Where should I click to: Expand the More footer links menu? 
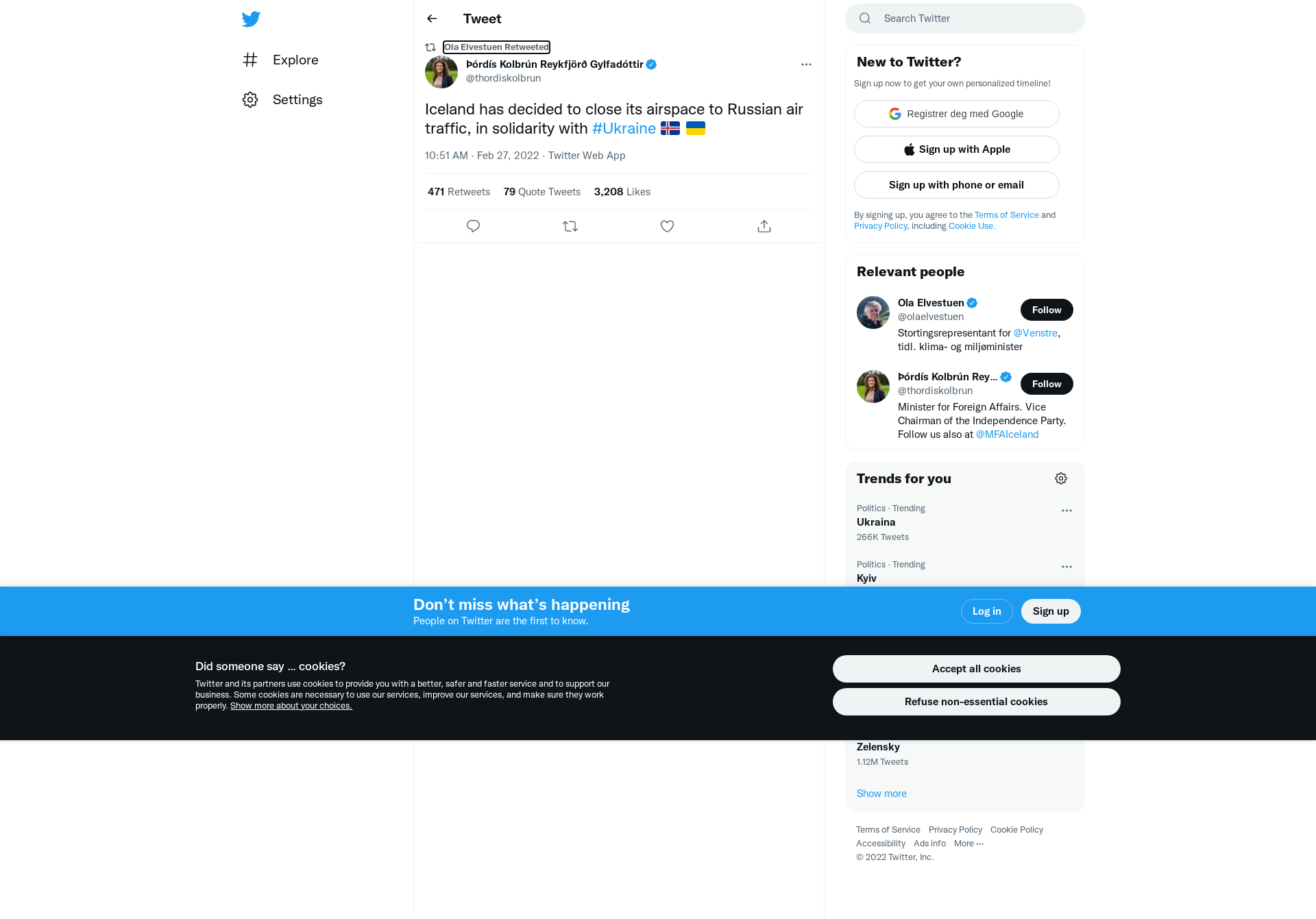click(x=968, y=844)
